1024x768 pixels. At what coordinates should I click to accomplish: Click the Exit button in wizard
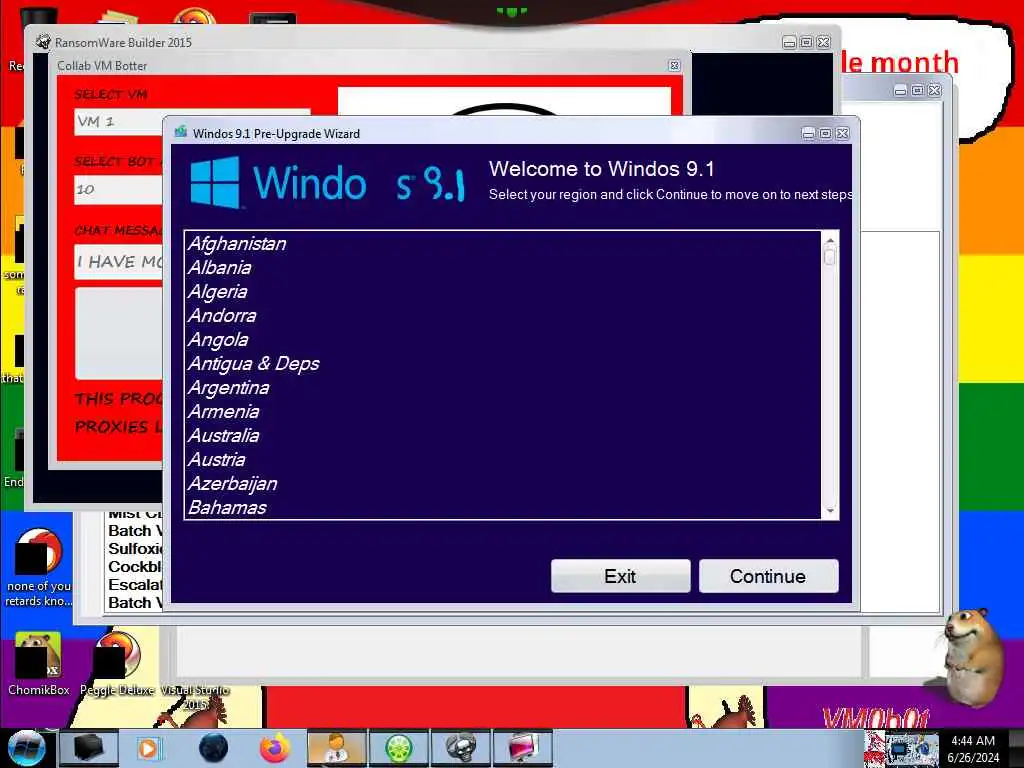tap(620, 576)
